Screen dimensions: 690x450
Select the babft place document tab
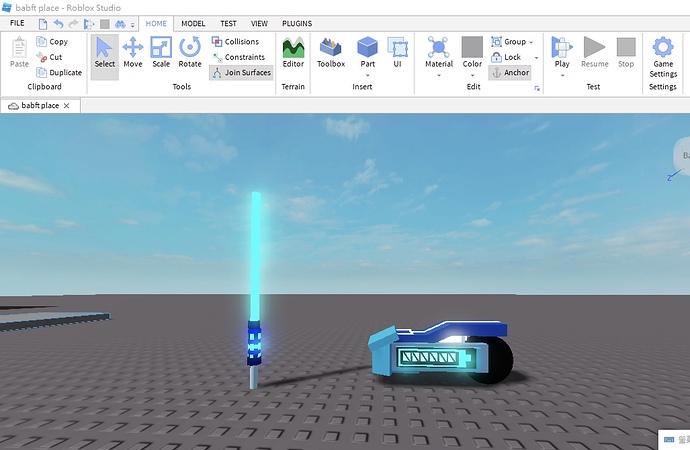(x=40, y=106)
